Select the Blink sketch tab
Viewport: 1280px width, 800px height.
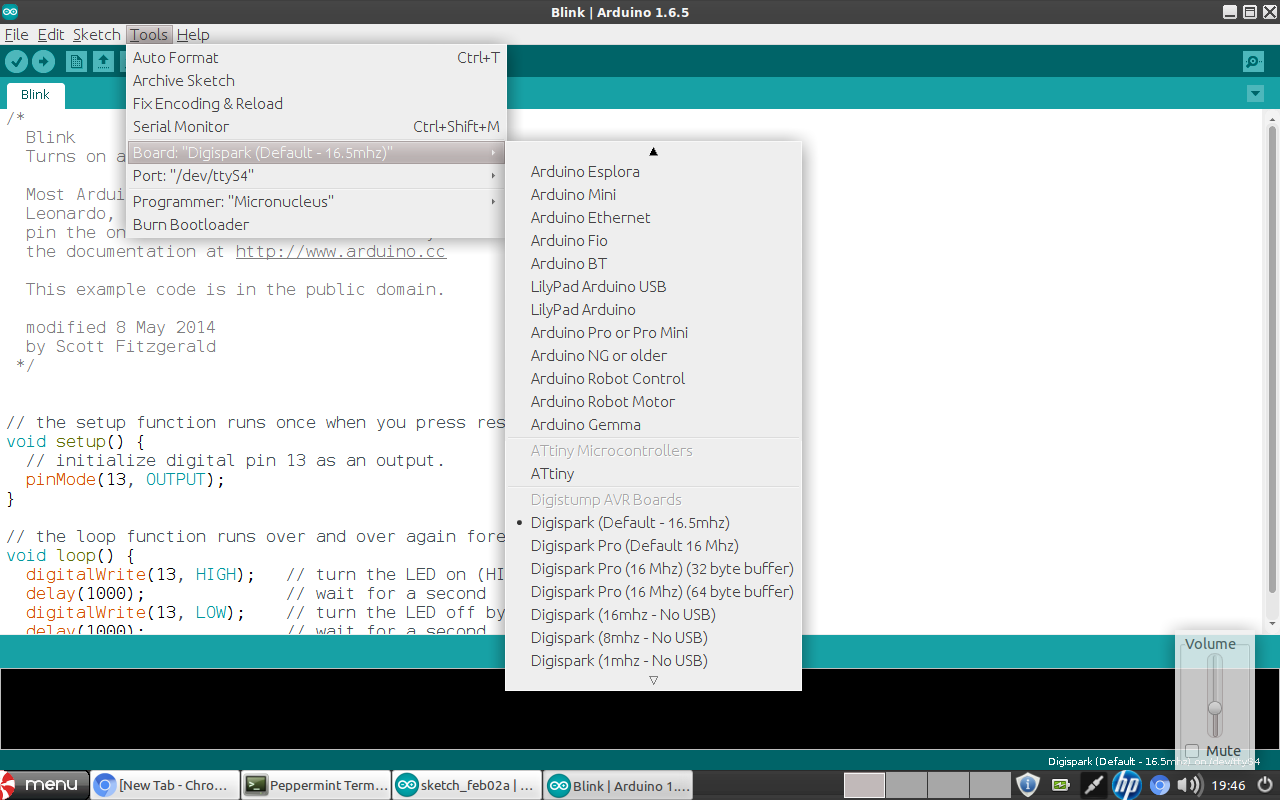[x=35, y=94]
